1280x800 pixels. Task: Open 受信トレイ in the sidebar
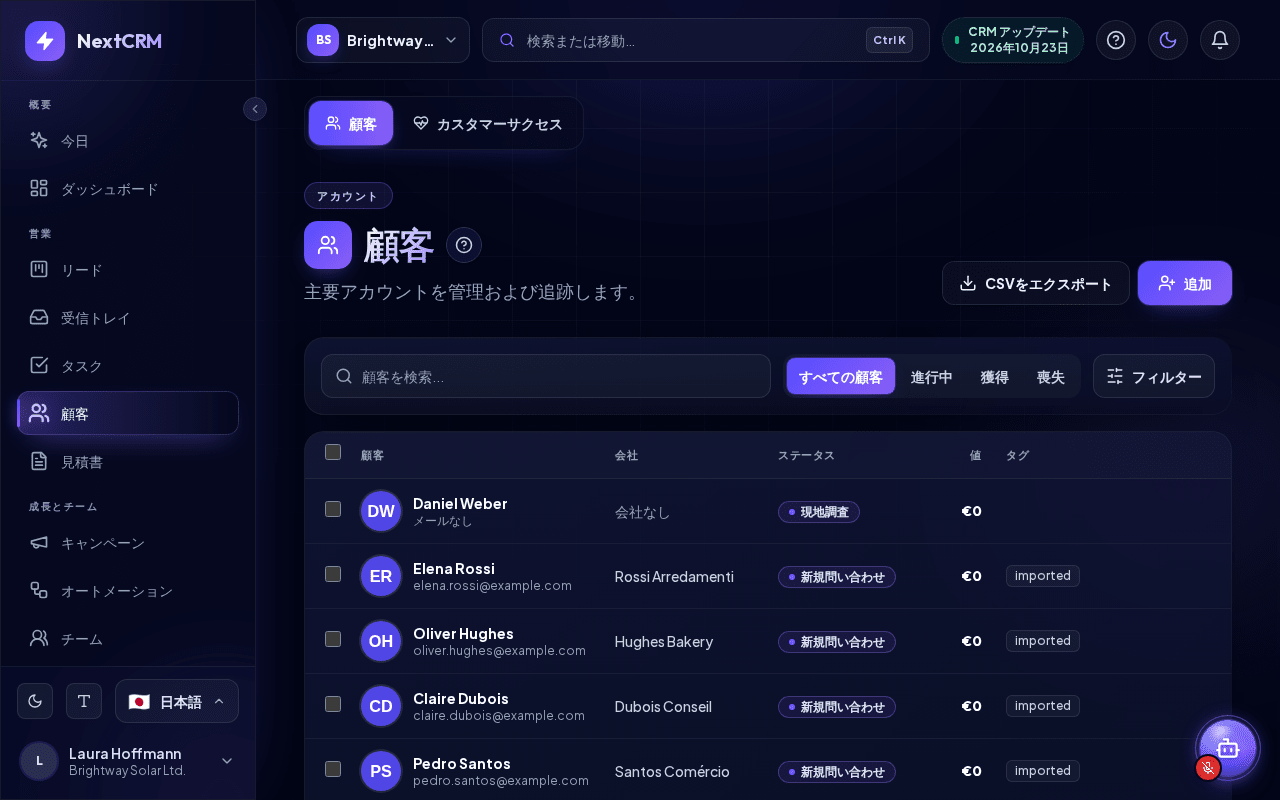(128, 318)
